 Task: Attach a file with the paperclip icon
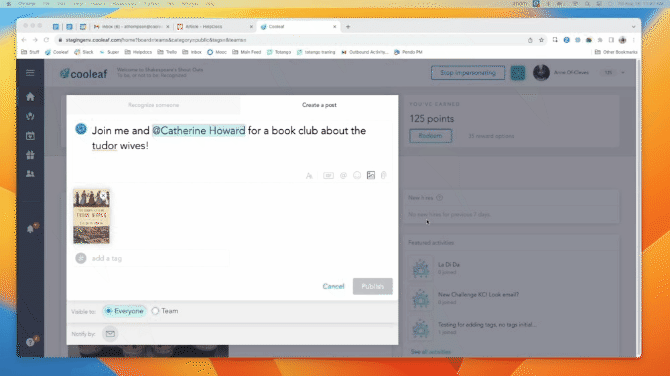pyautogui.click(x=384, y=175)
